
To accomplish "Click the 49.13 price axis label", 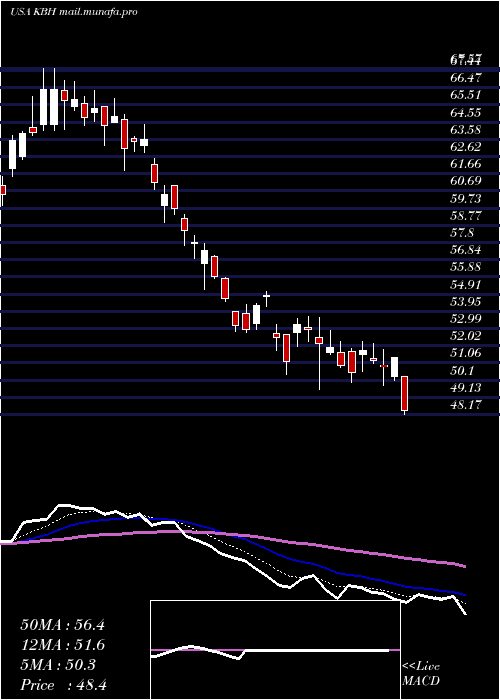I will [x=465, y=388].
